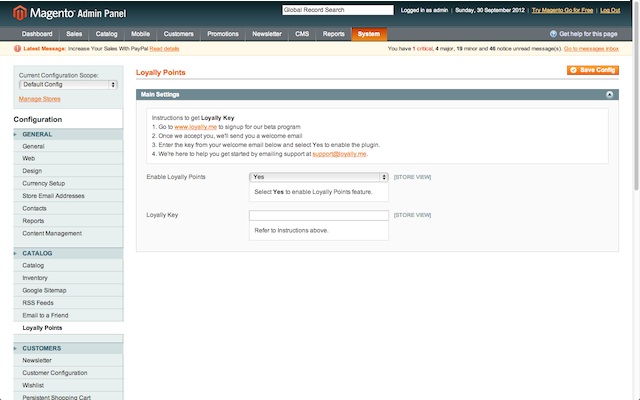640x400 pixels.
Task: Click the Logged in as admin text
Action: pyautogui.click(x=424, y=10)
